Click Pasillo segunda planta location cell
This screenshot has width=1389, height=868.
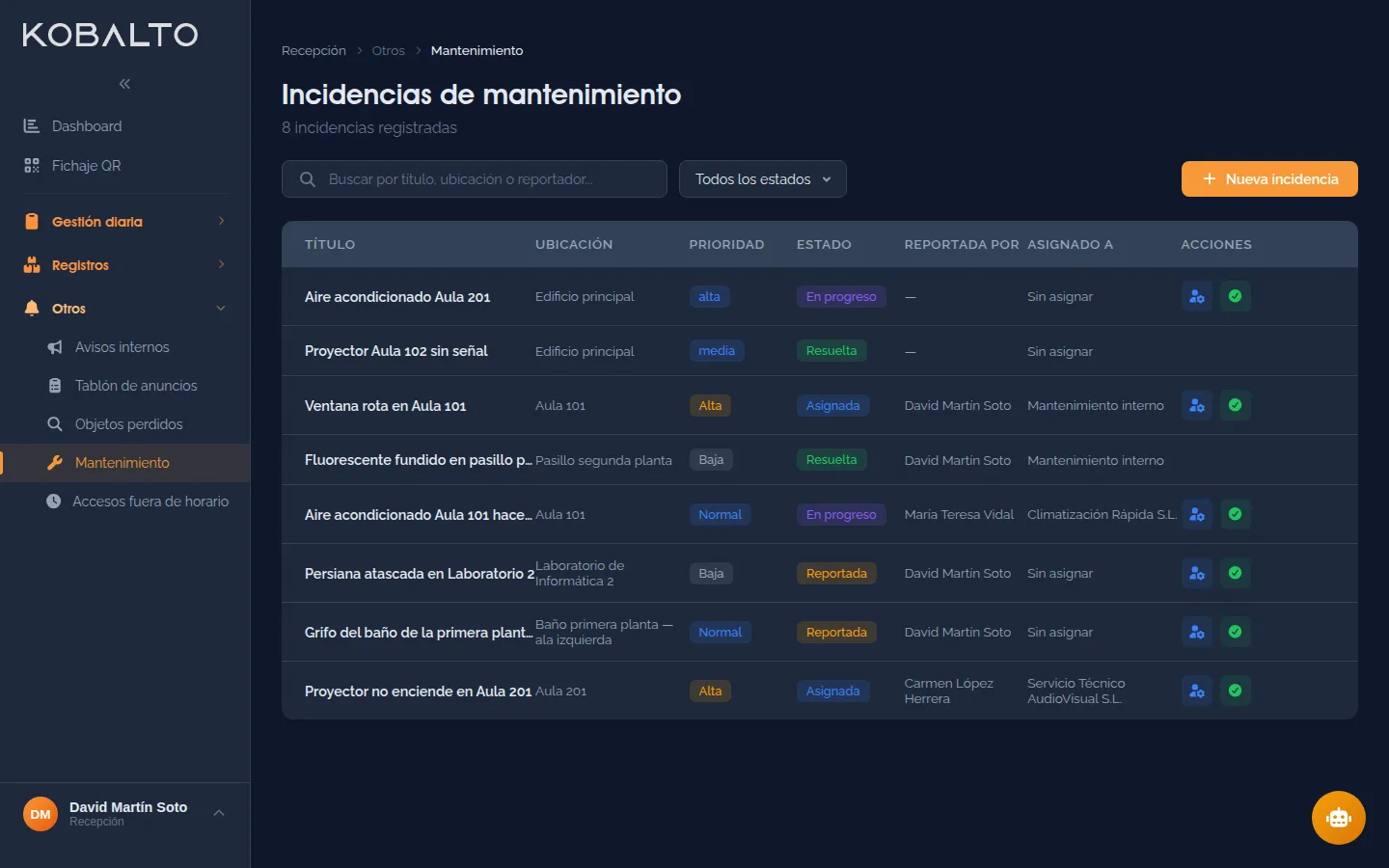[x=604, y=460]
